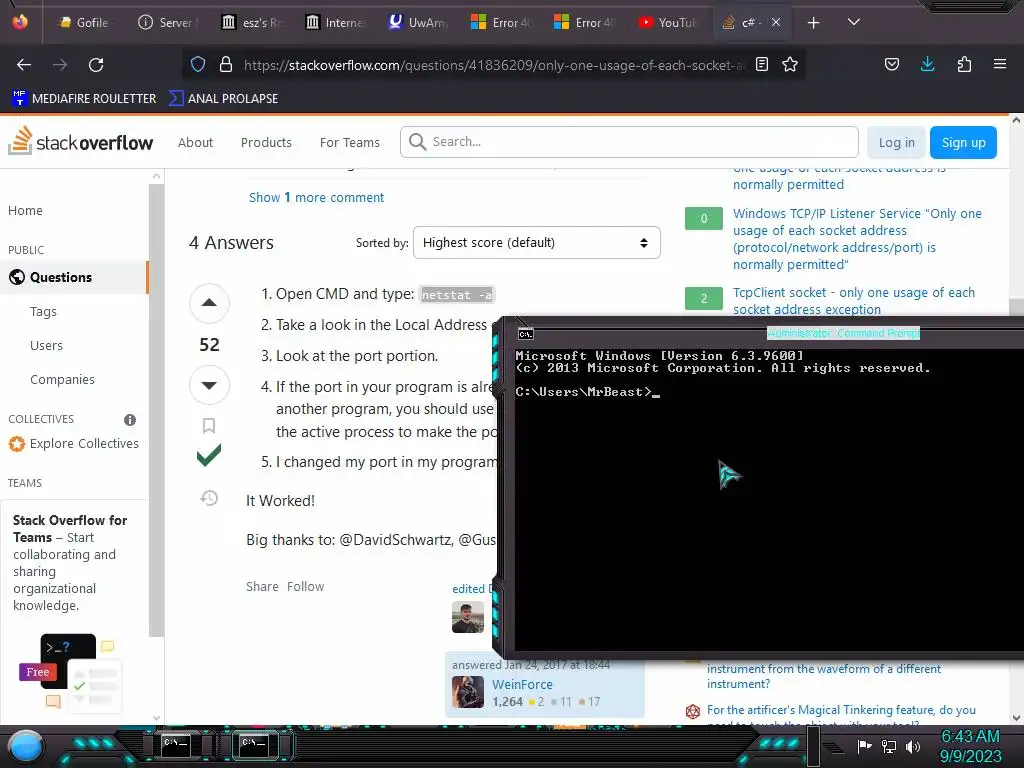
Task: Switch to the esz's tab
Action: coord(251,23)
